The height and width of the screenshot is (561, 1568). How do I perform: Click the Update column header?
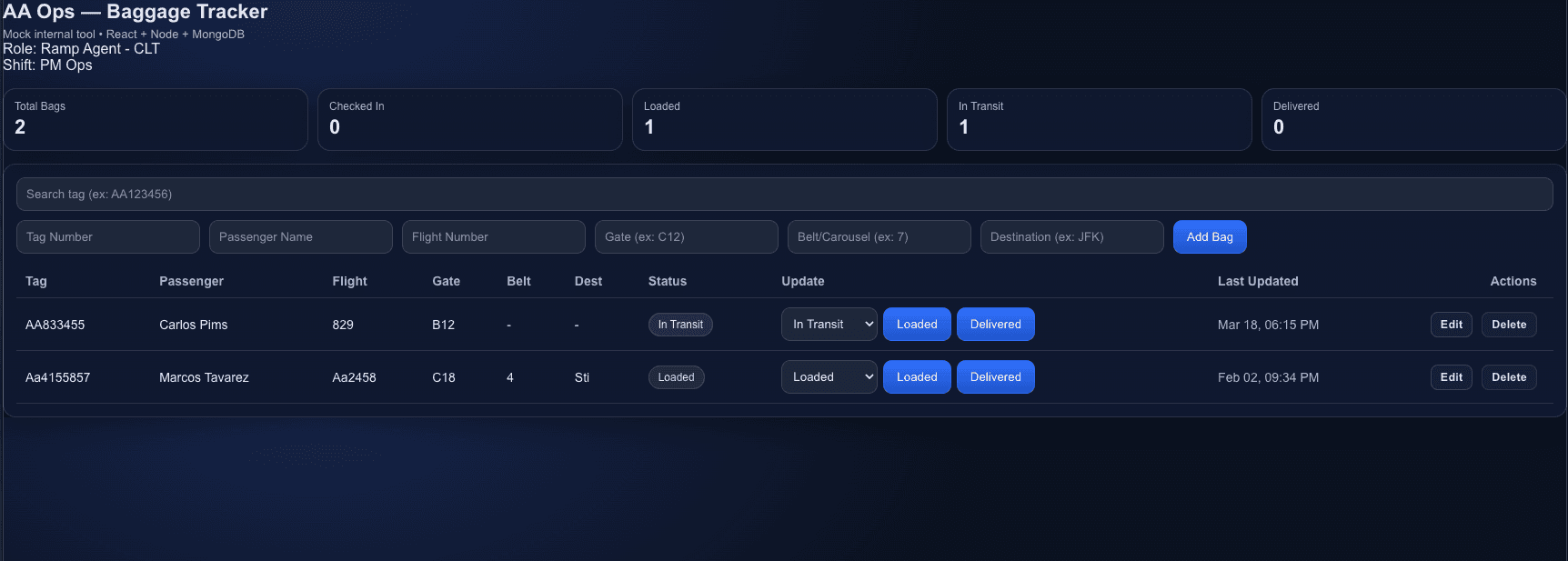803,281
